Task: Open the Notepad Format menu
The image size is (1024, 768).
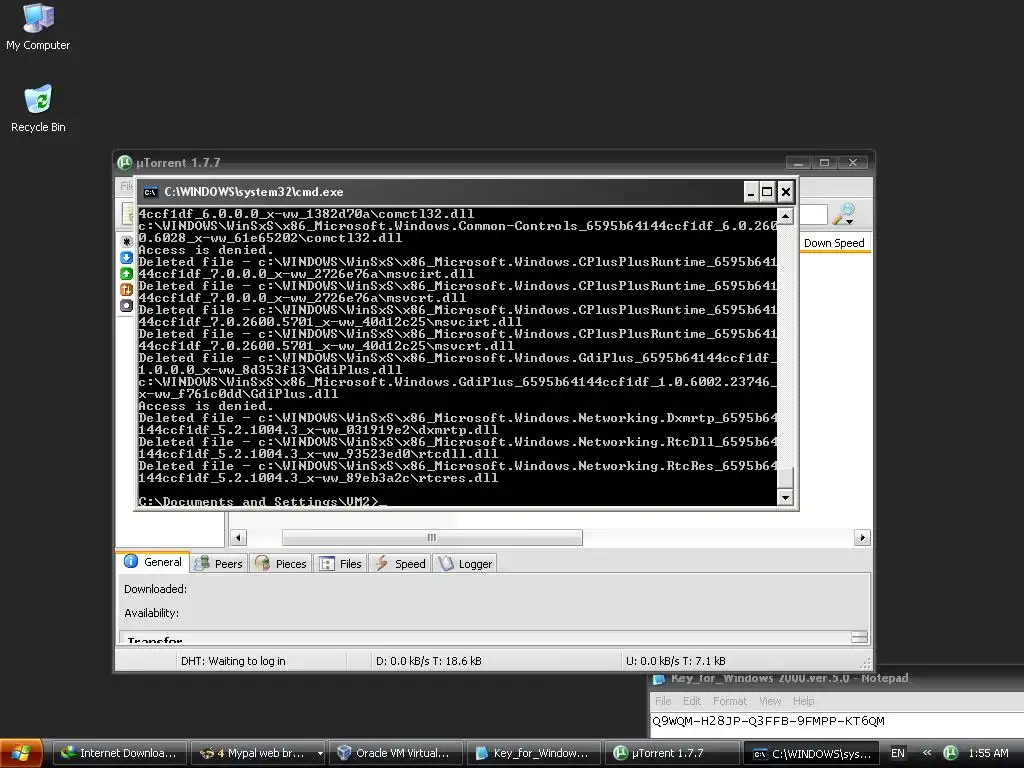Action: click(x=729, y=701)
